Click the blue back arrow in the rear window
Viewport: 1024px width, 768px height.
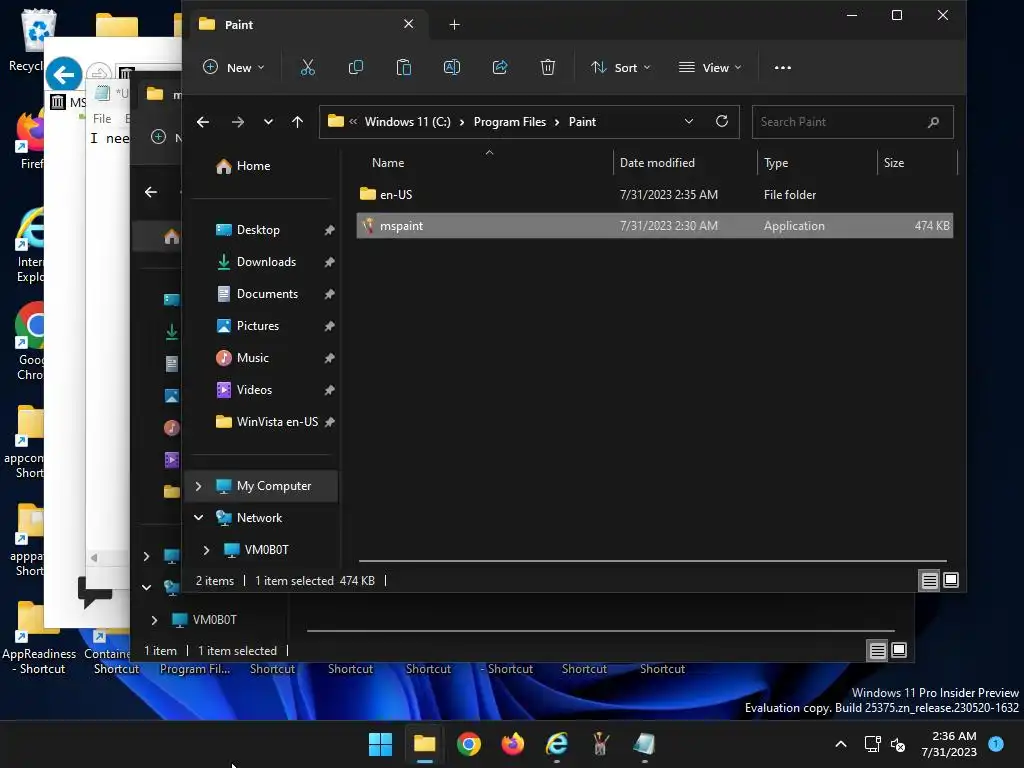click(63, 74)
